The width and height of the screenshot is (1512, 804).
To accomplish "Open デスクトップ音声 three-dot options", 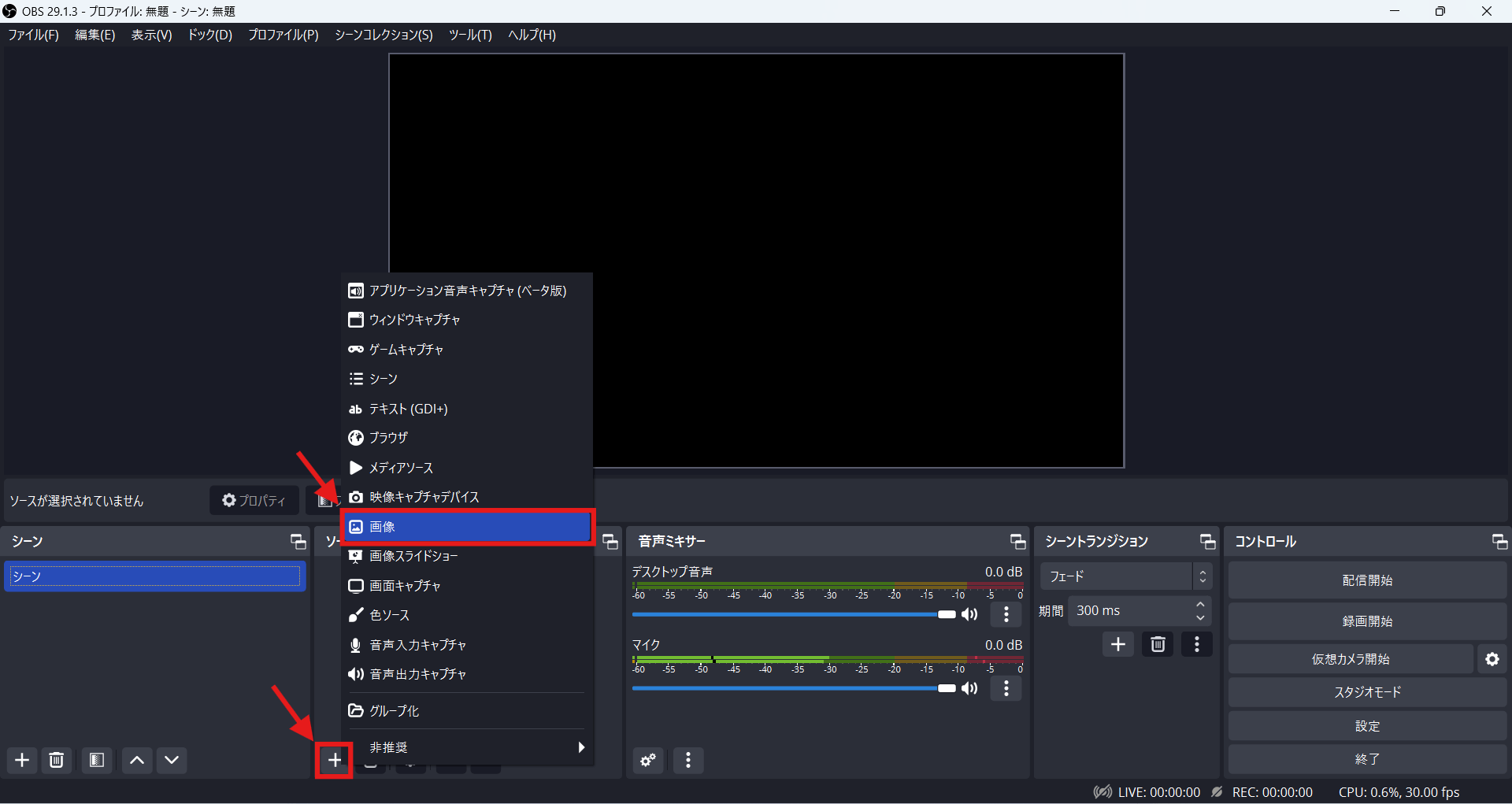I will coord(1006,614).
